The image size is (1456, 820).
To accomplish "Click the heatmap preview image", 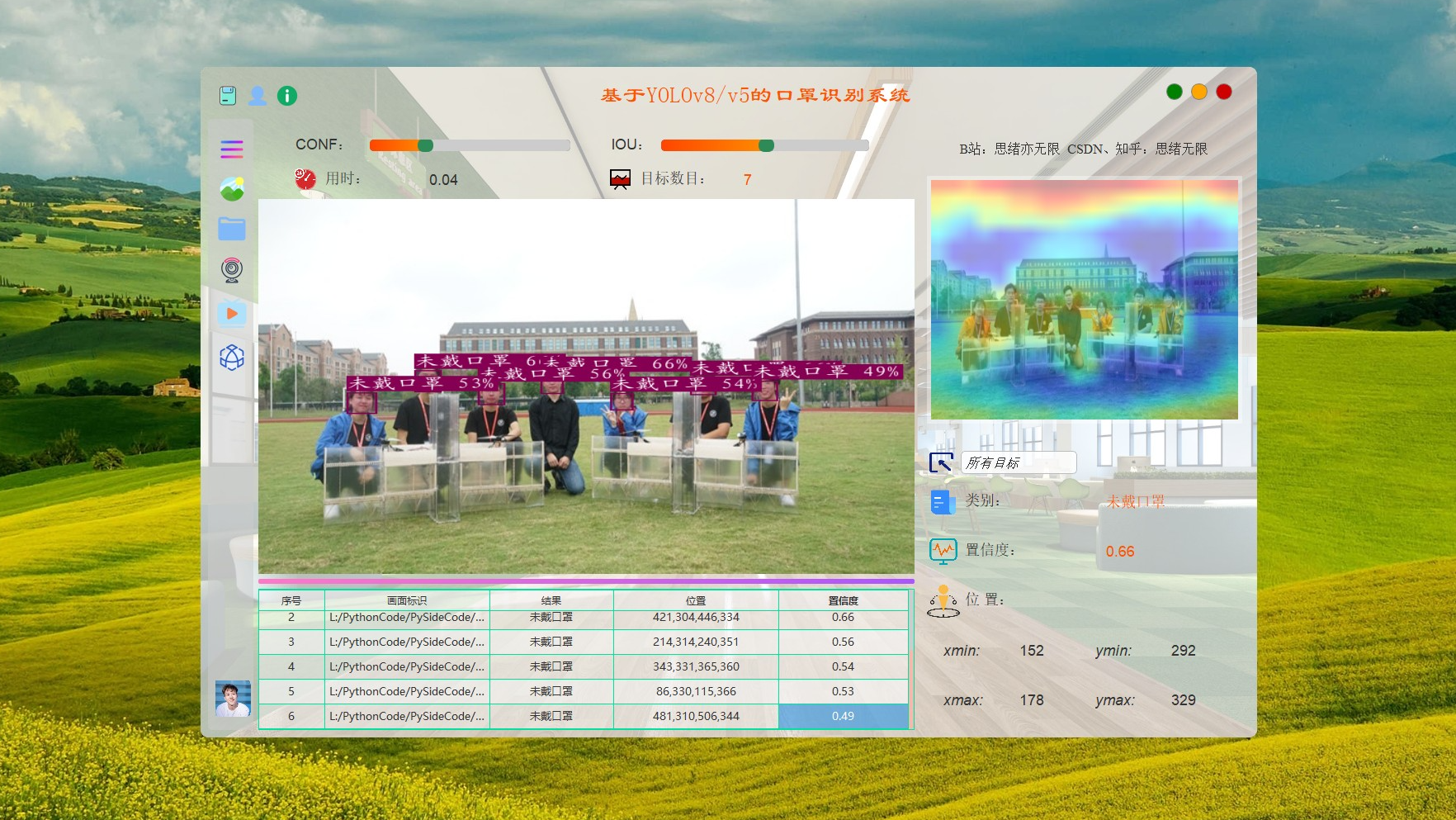I will click(x=1085, y=300).
